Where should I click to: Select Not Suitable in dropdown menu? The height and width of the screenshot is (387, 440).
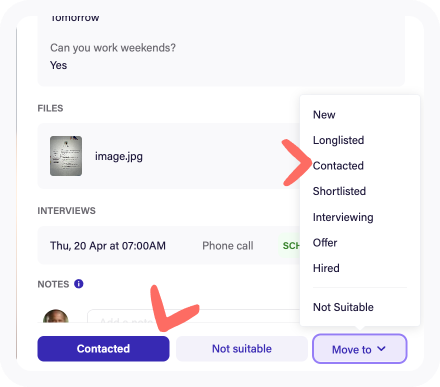pyautogui.click(x=343, y=307)
